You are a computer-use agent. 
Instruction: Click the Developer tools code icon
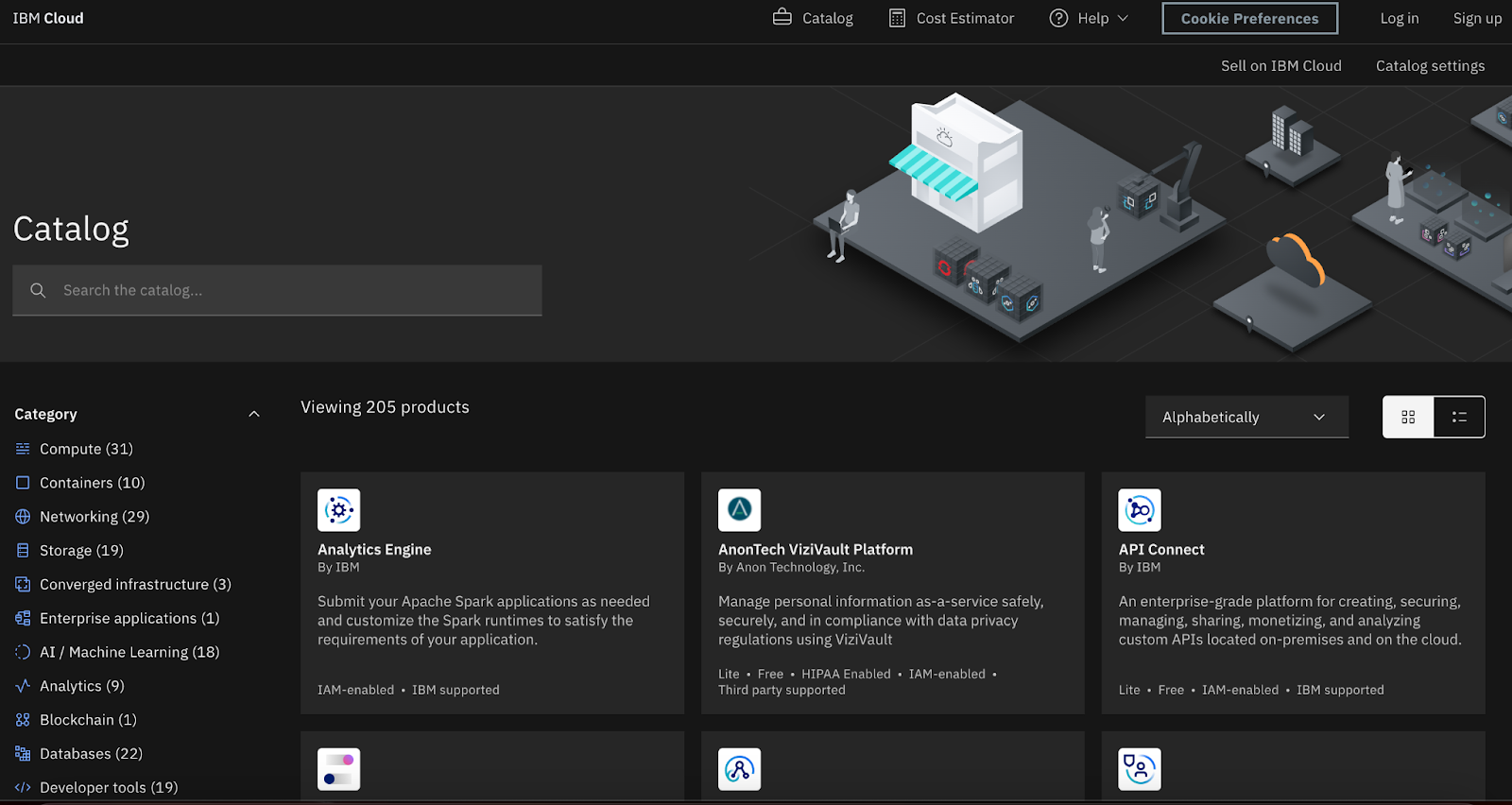click(x=23, y=787)
